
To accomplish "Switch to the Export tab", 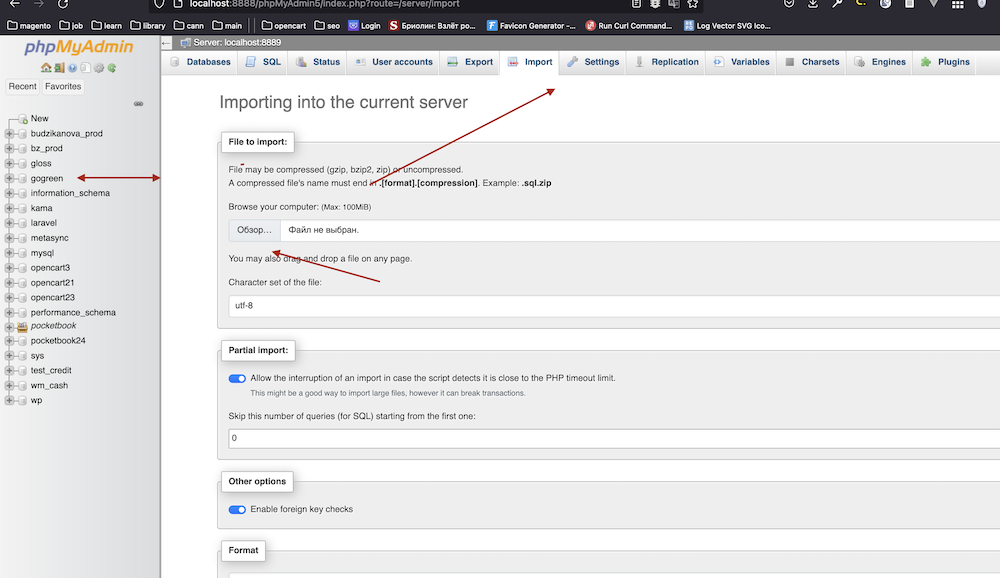I will (x=470, y=62).
